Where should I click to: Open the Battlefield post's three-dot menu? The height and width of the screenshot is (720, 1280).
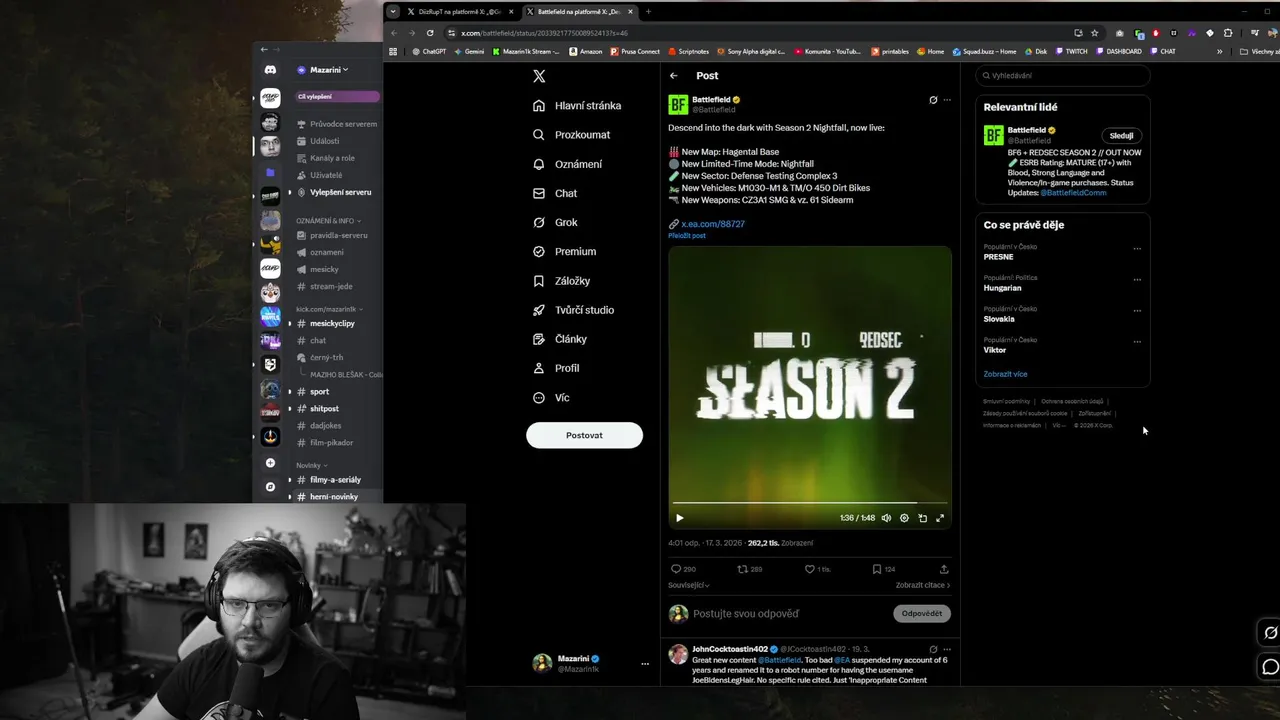[x=947, y=100]
